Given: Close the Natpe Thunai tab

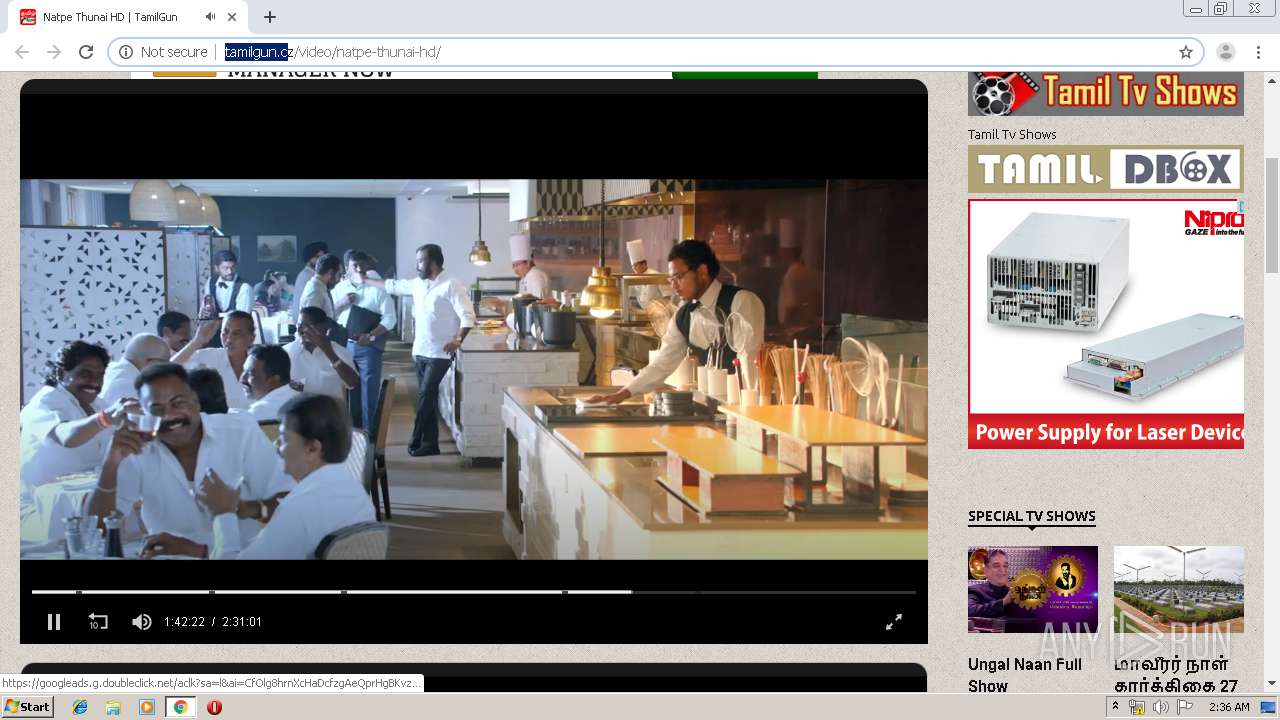Looking at the screenshot, I should pyautogui.click(x=232, y=17).
